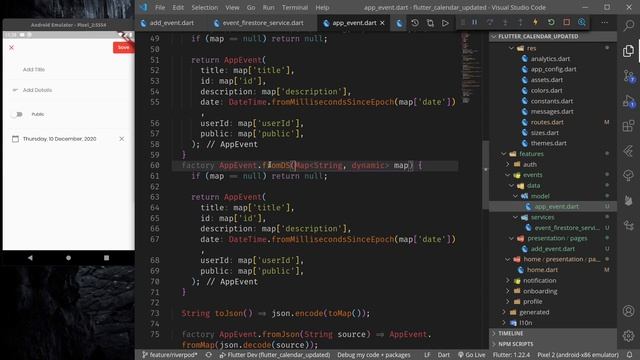Open home.dart in explorer
Viewport: 640px width, 360px height.
tap(542, 270)
